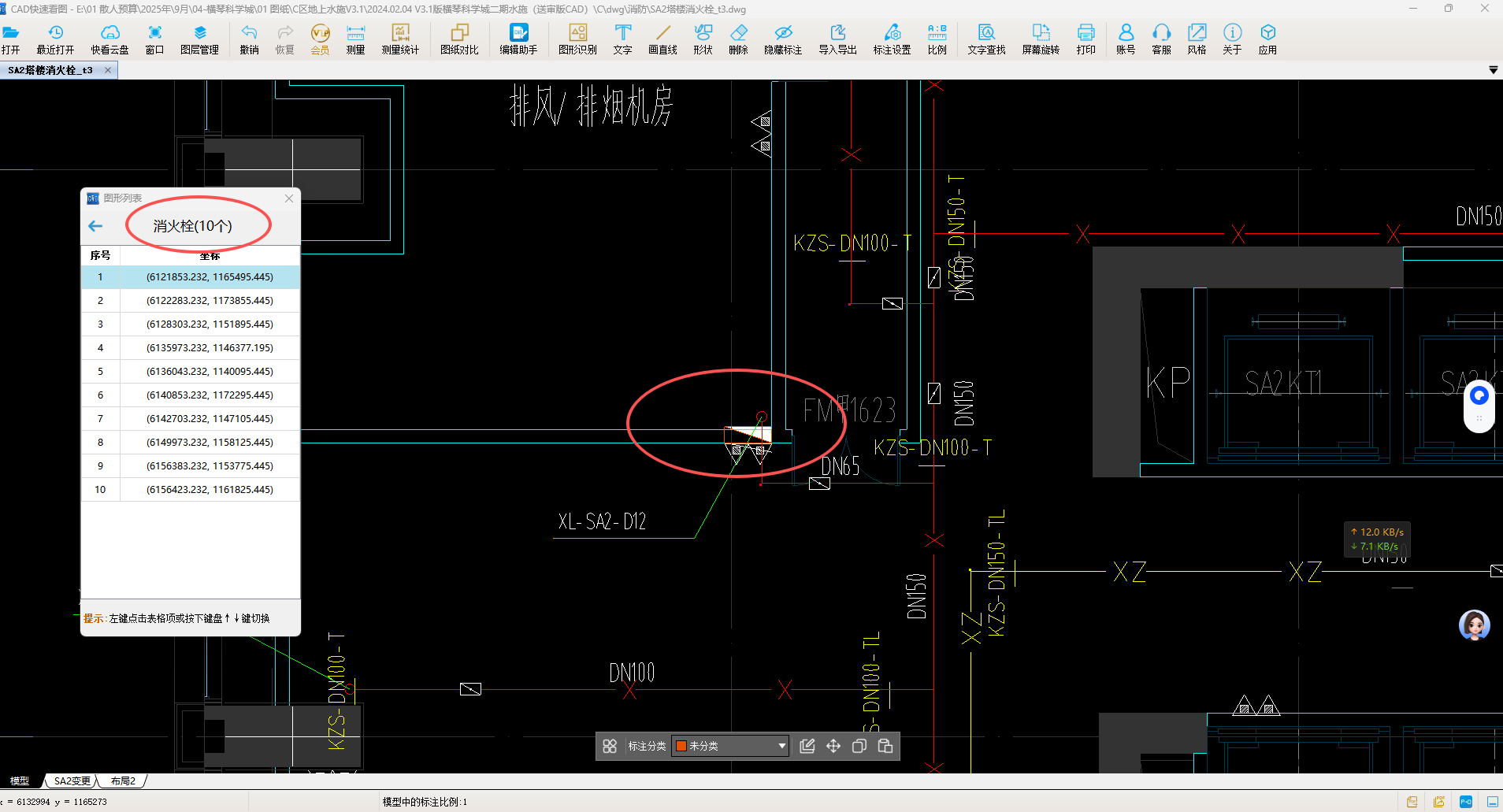Click the orange 未分类 color swatch
Image resolution: width=1503 pixels, height=812 pixels.
click(681, 746)
